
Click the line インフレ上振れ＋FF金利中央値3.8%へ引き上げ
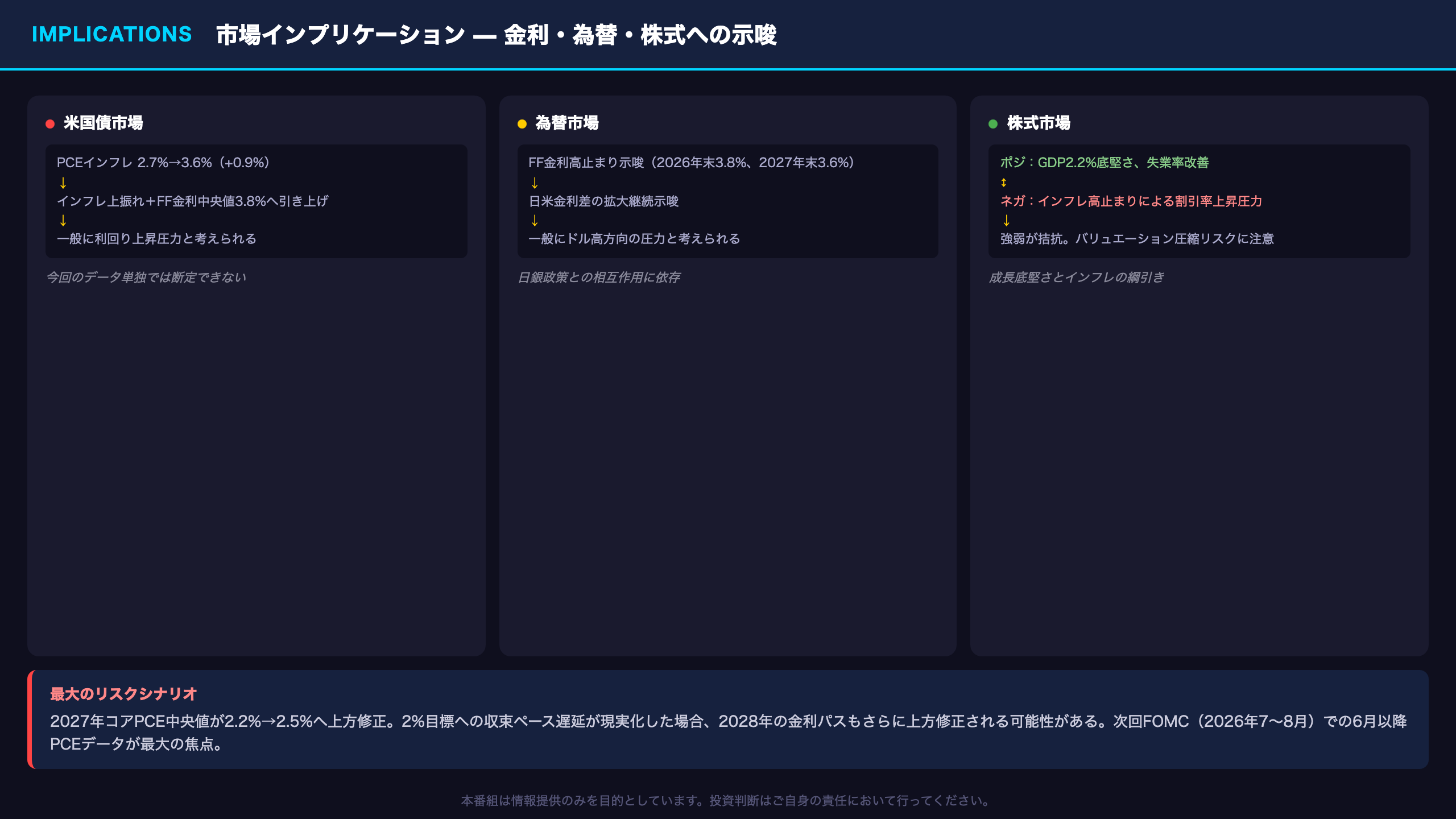pyautogui.click(x=193, y=201)
